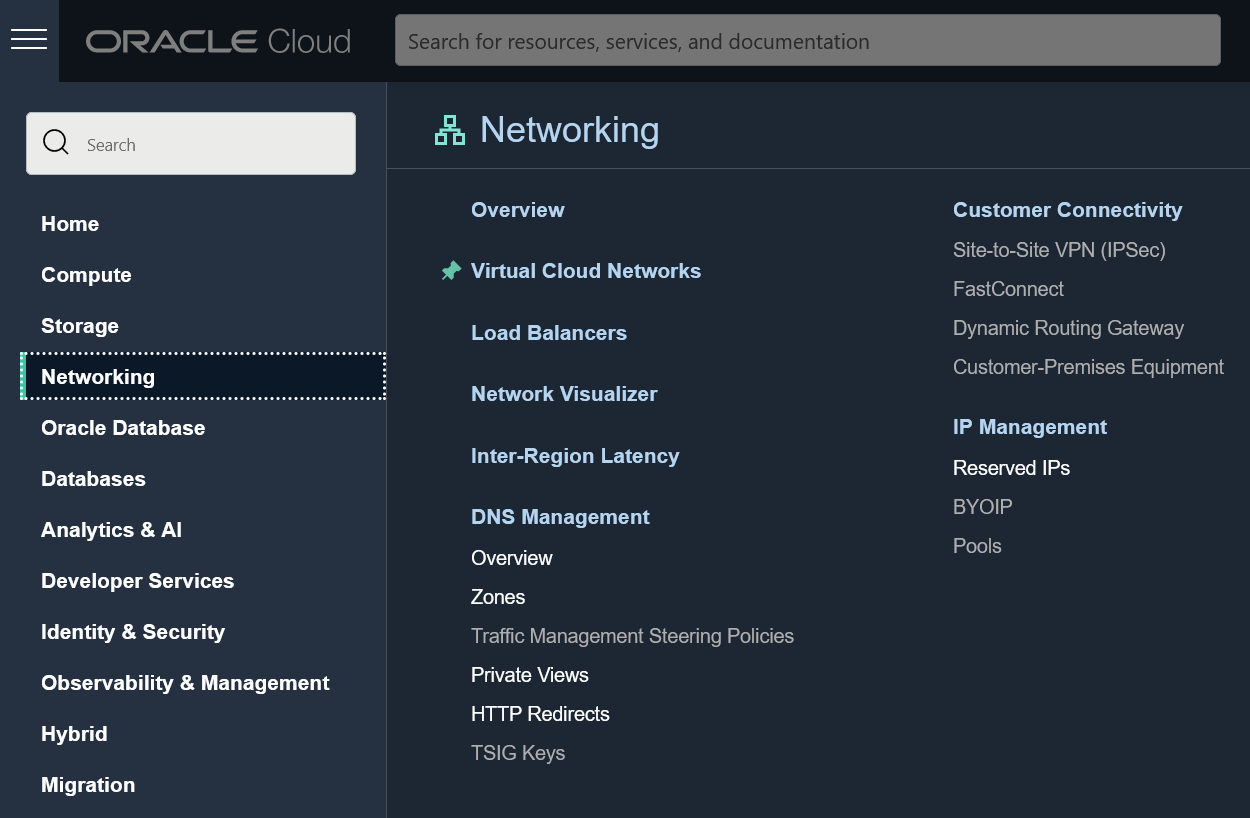Open Identity & Security category
The image size is (1250, 818).
[x=133, y=632]
